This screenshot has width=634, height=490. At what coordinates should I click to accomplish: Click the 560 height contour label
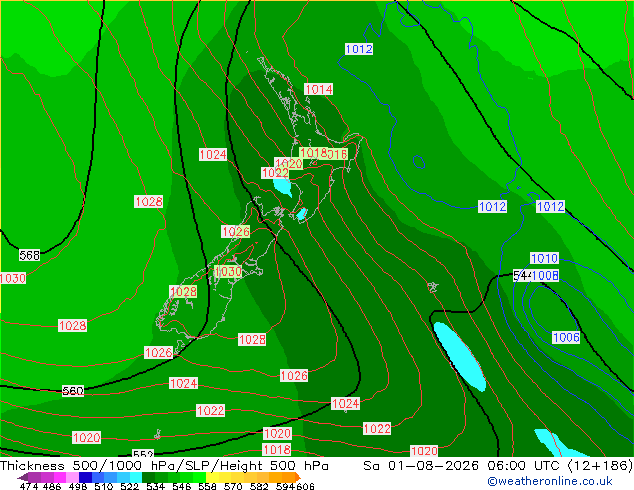click(x=73, y=391)
